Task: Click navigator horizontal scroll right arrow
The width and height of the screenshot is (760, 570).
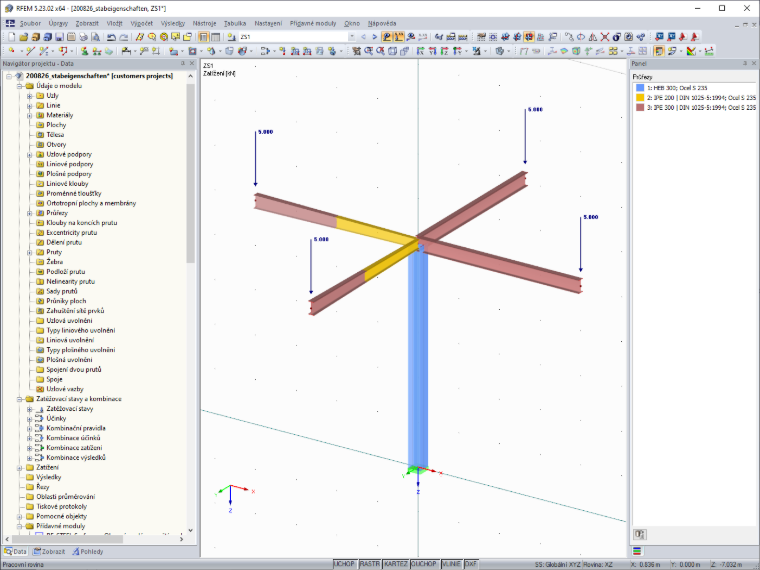Action: click(182, 539)
